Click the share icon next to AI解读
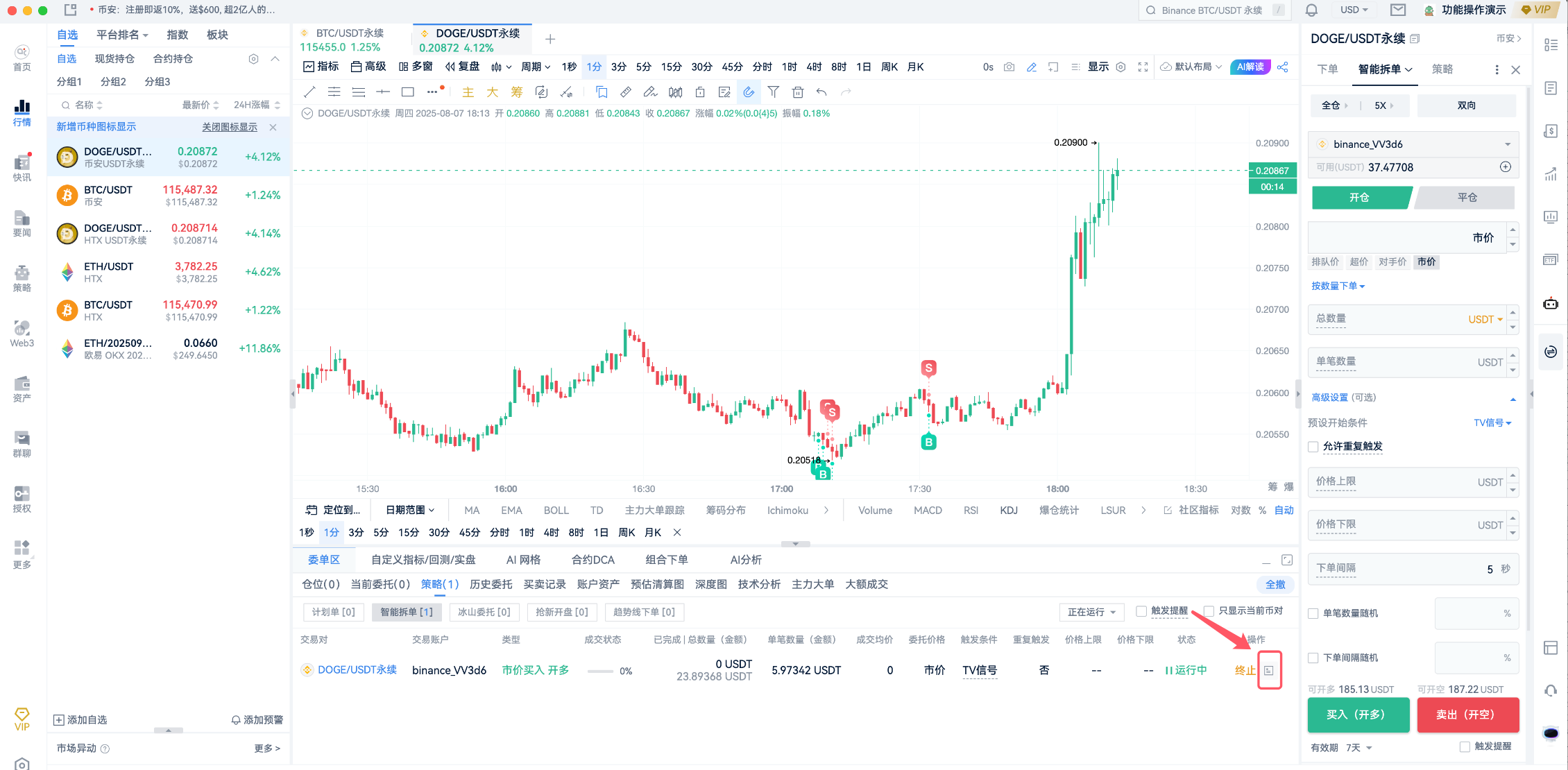Viewport: 1568px width, 770px height. (x=1282, y=67)
